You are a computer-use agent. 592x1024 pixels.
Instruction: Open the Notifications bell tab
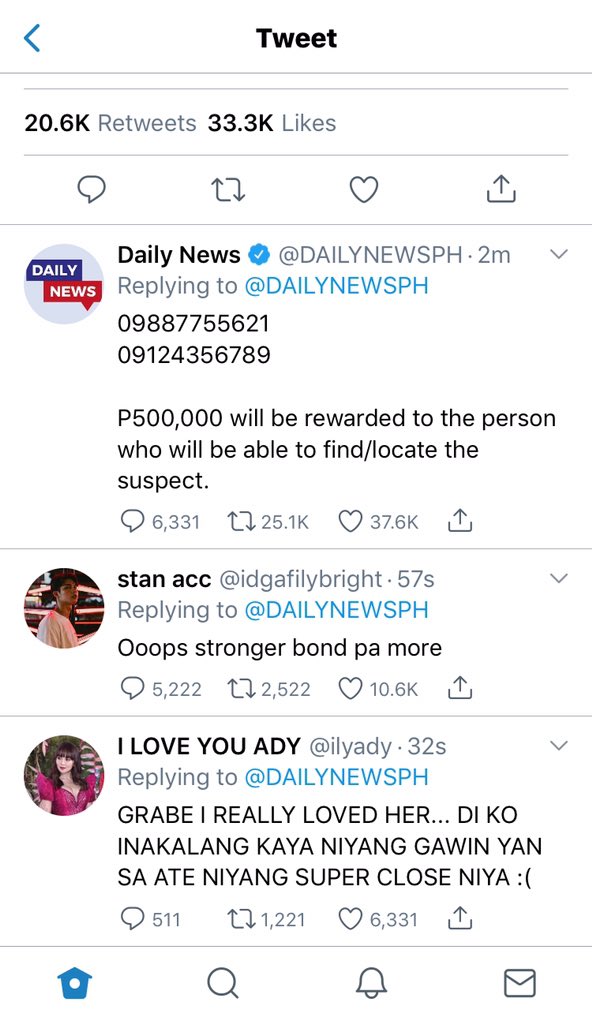click(x=371, y=984)
